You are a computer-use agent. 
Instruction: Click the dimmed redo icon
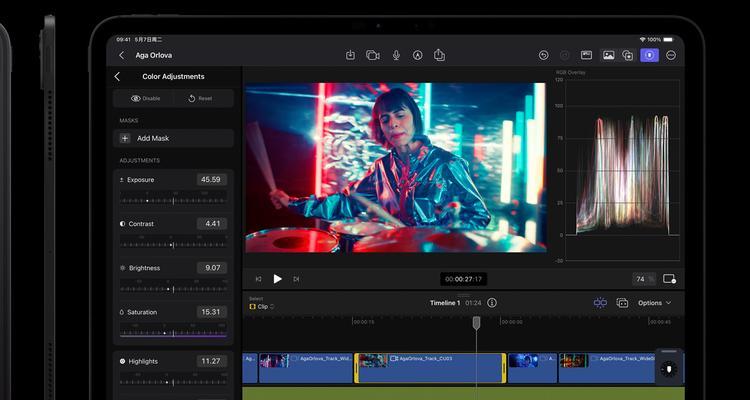(565, 56)
